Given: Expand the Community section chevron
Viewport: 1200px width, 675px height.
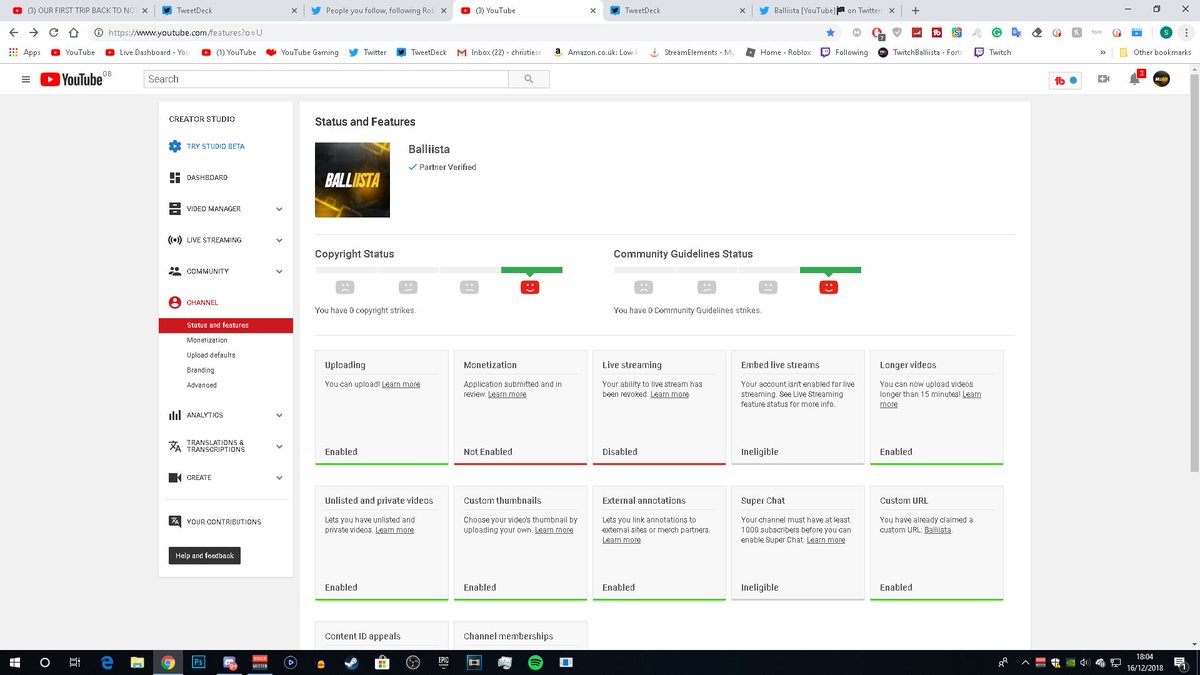Looking at the screenshot, I should point(279,271).
